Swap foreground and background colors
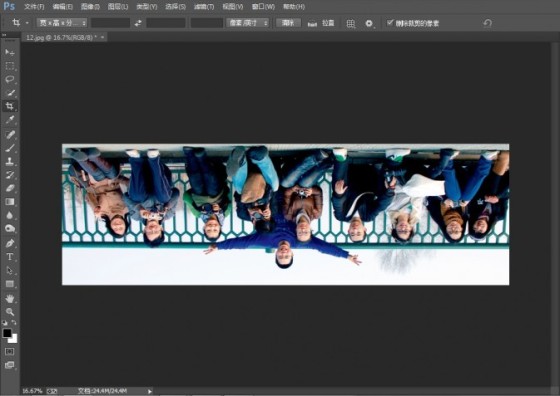Image resolution: width=560 pixels, height=396 pixels. (x=14, y=323)
